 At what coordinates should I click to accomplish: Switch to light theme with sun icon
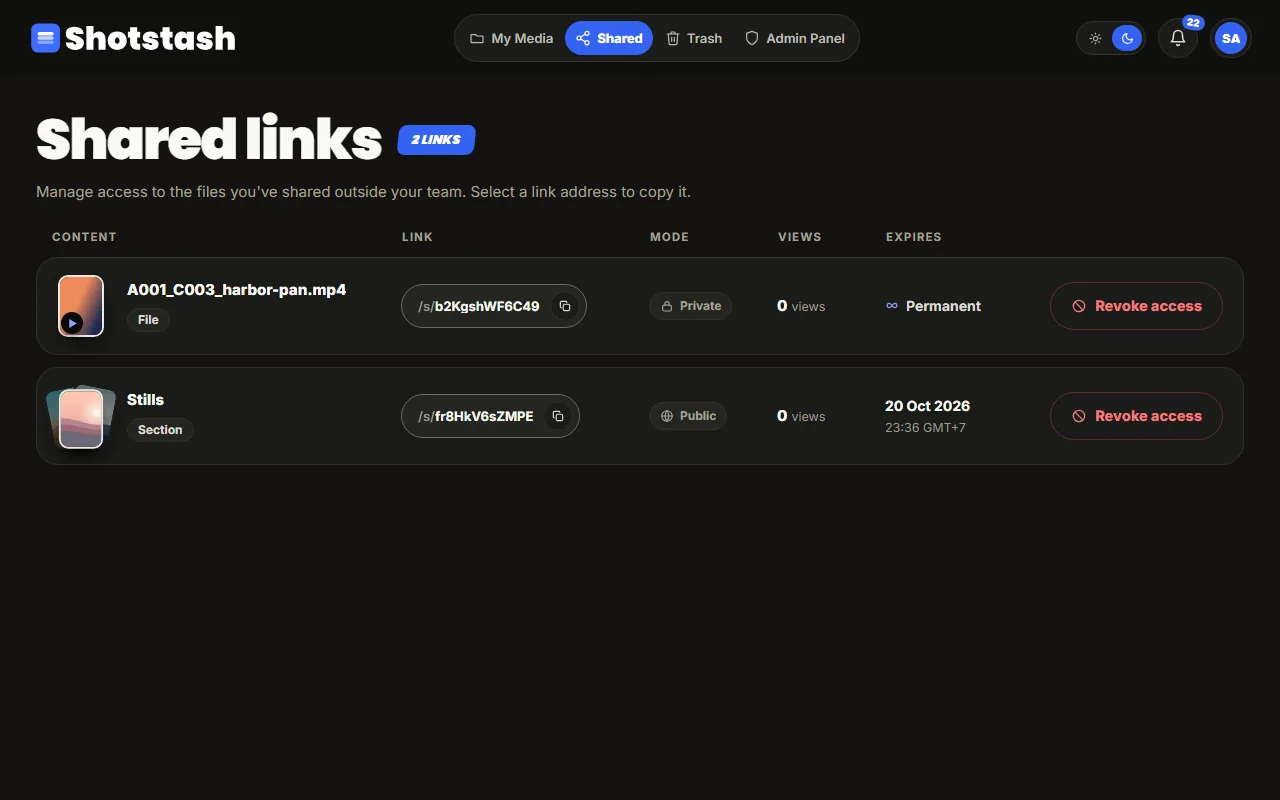pos(1096,38)
